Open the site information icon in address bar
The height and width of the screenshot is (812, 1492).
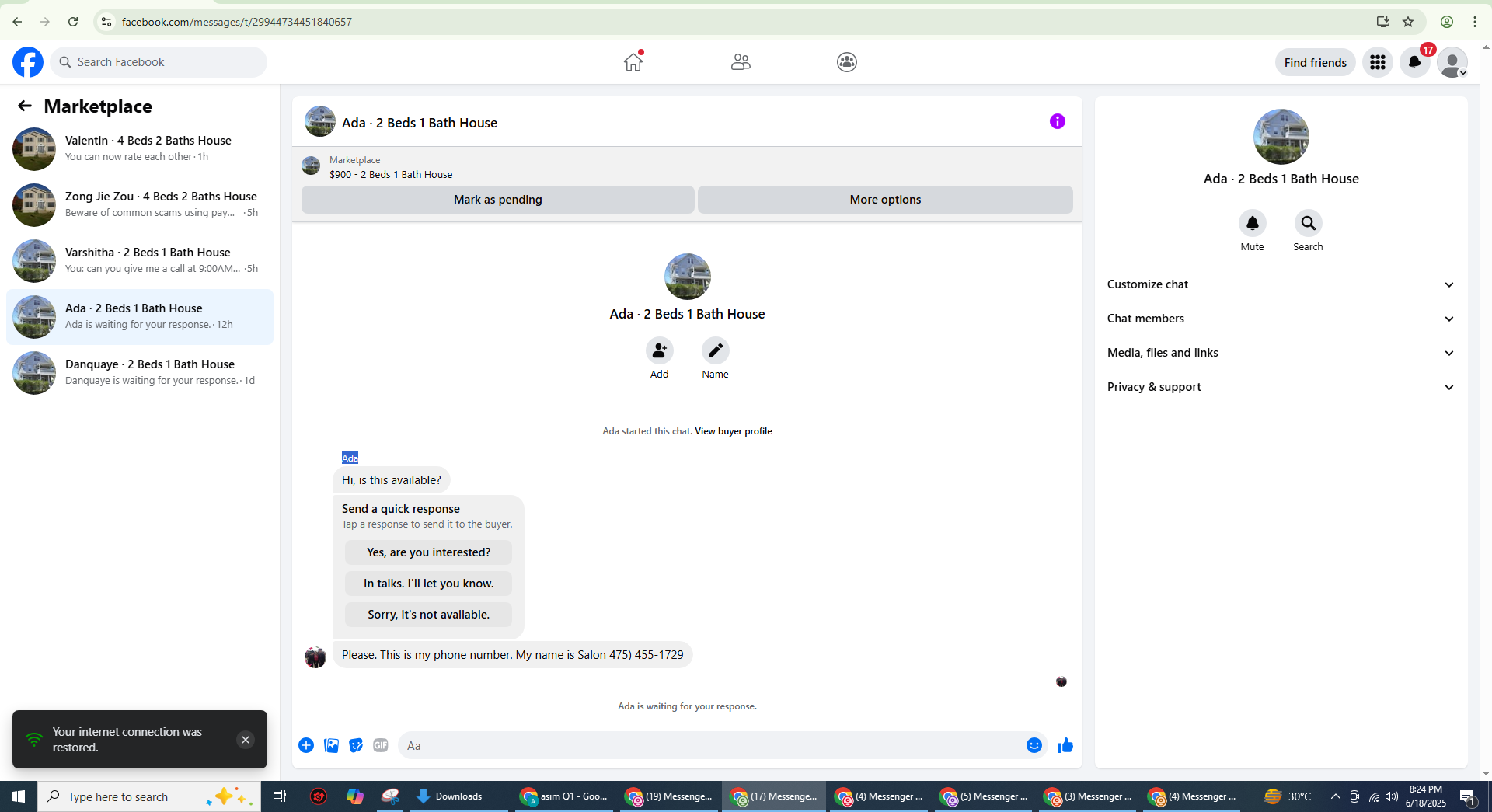[x=106, y=22]
